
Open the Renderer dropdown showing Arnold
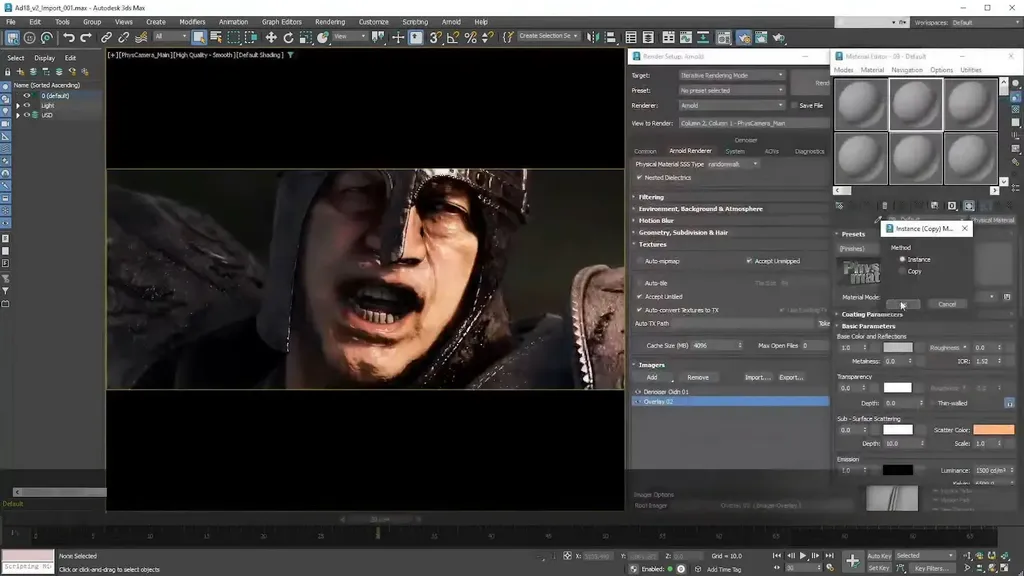731,105
